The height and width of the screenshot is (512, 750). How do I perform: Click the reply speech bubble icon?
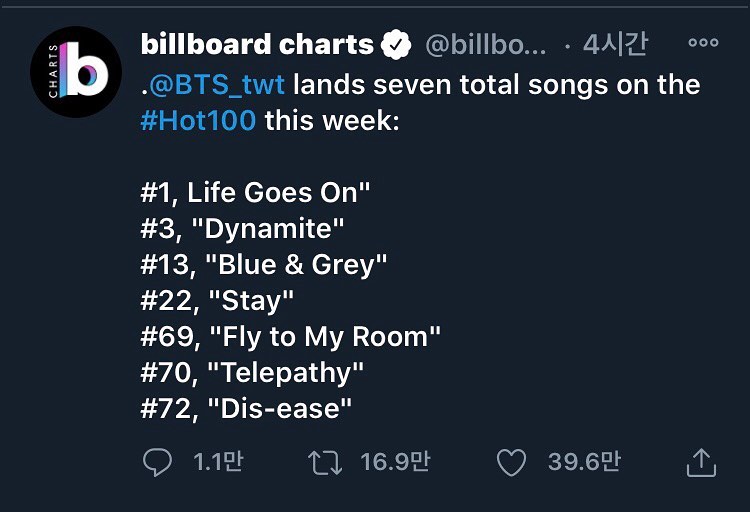(x=158, y=462)
